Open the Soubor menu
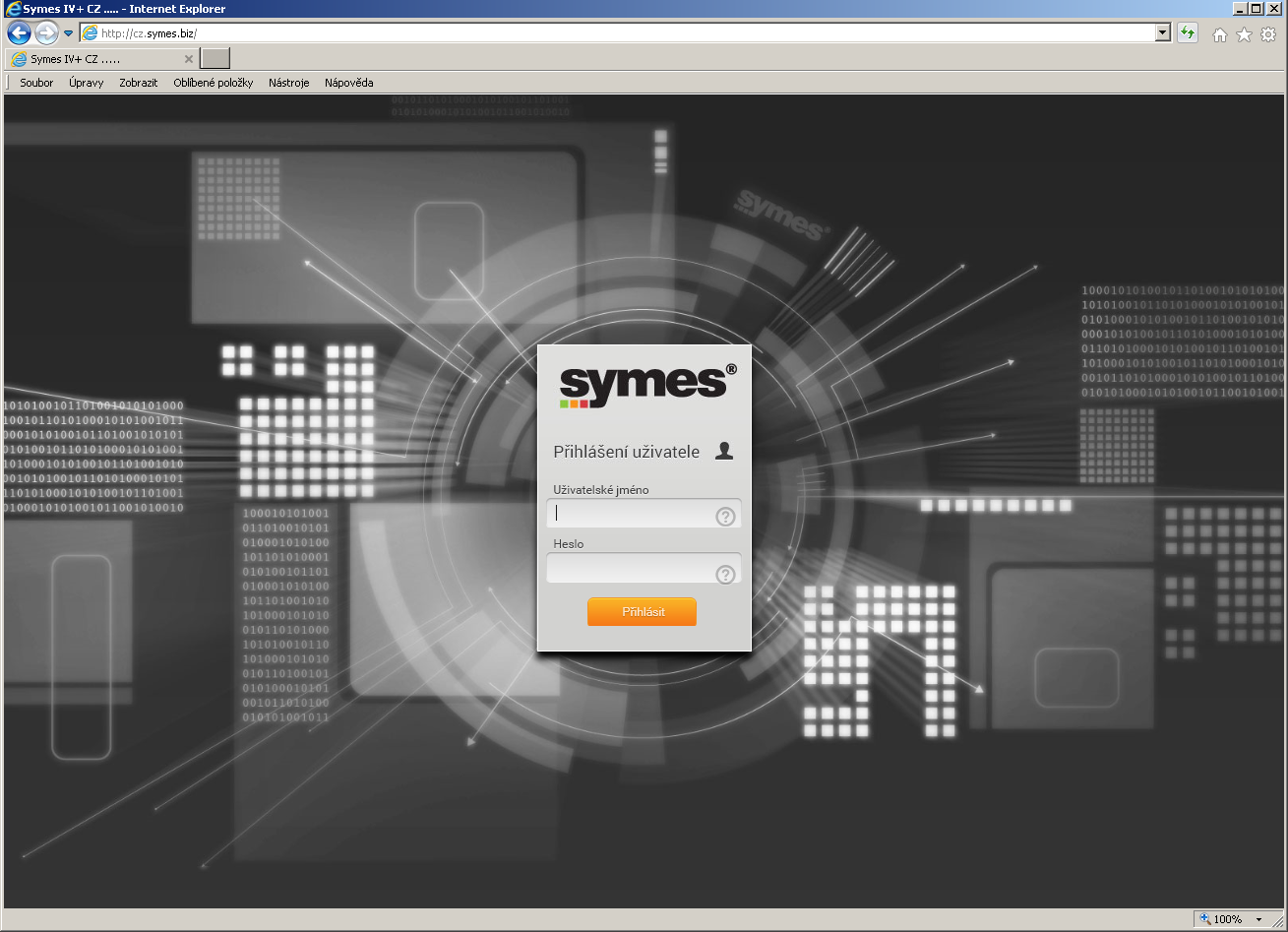Viewport: 1288px width, 932px height. pyautogui.click(x=36, y=83)
